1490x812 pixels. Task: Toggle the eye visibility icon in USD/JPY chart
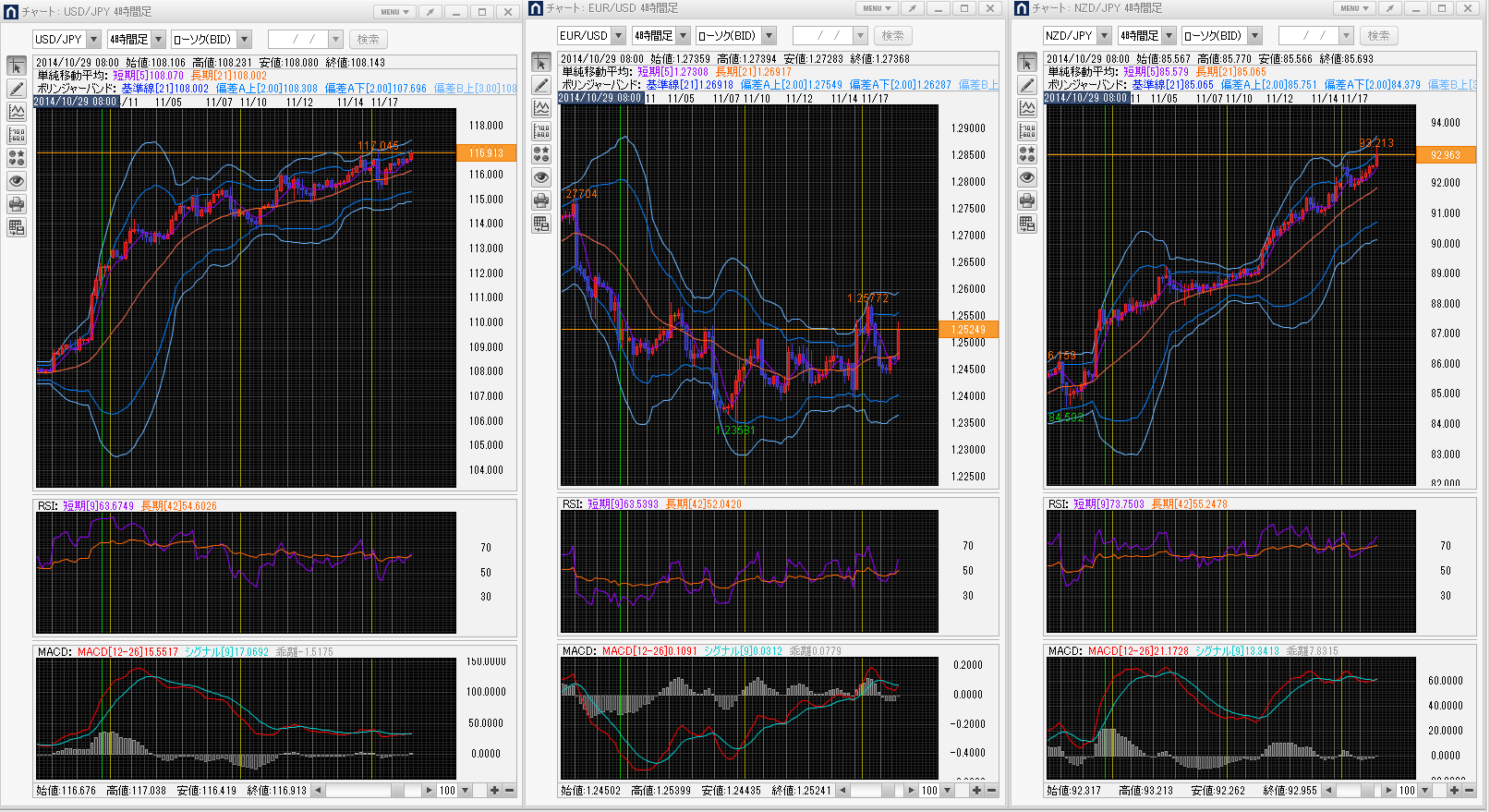tap(17, 181)
